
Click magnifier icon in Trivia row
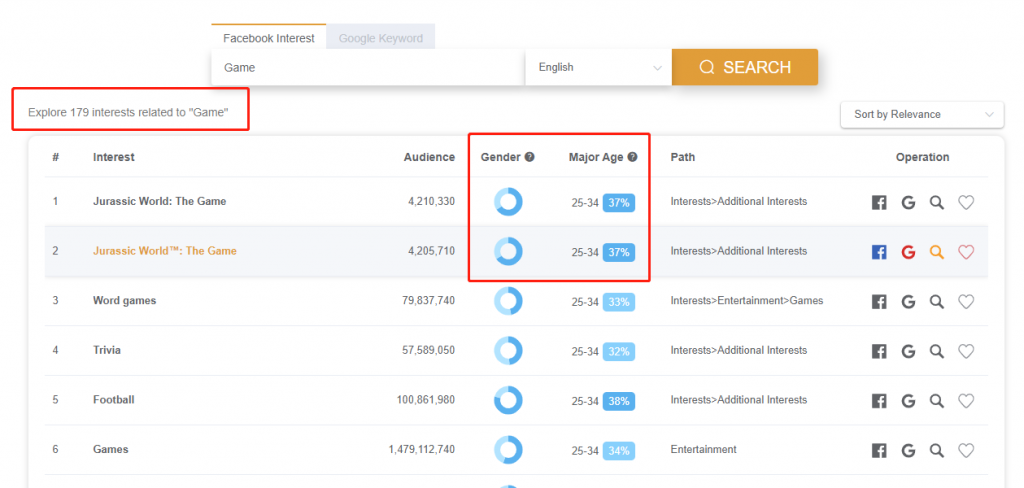point(937,351)
